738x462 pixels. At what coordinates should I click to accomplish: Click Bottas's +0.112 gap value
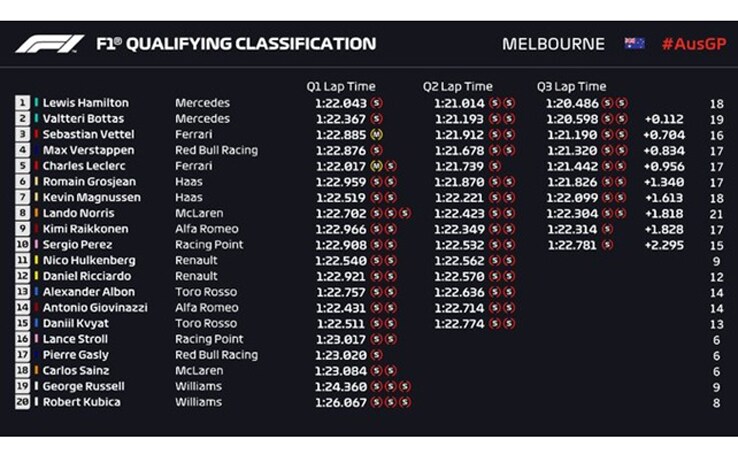(664, 119)
